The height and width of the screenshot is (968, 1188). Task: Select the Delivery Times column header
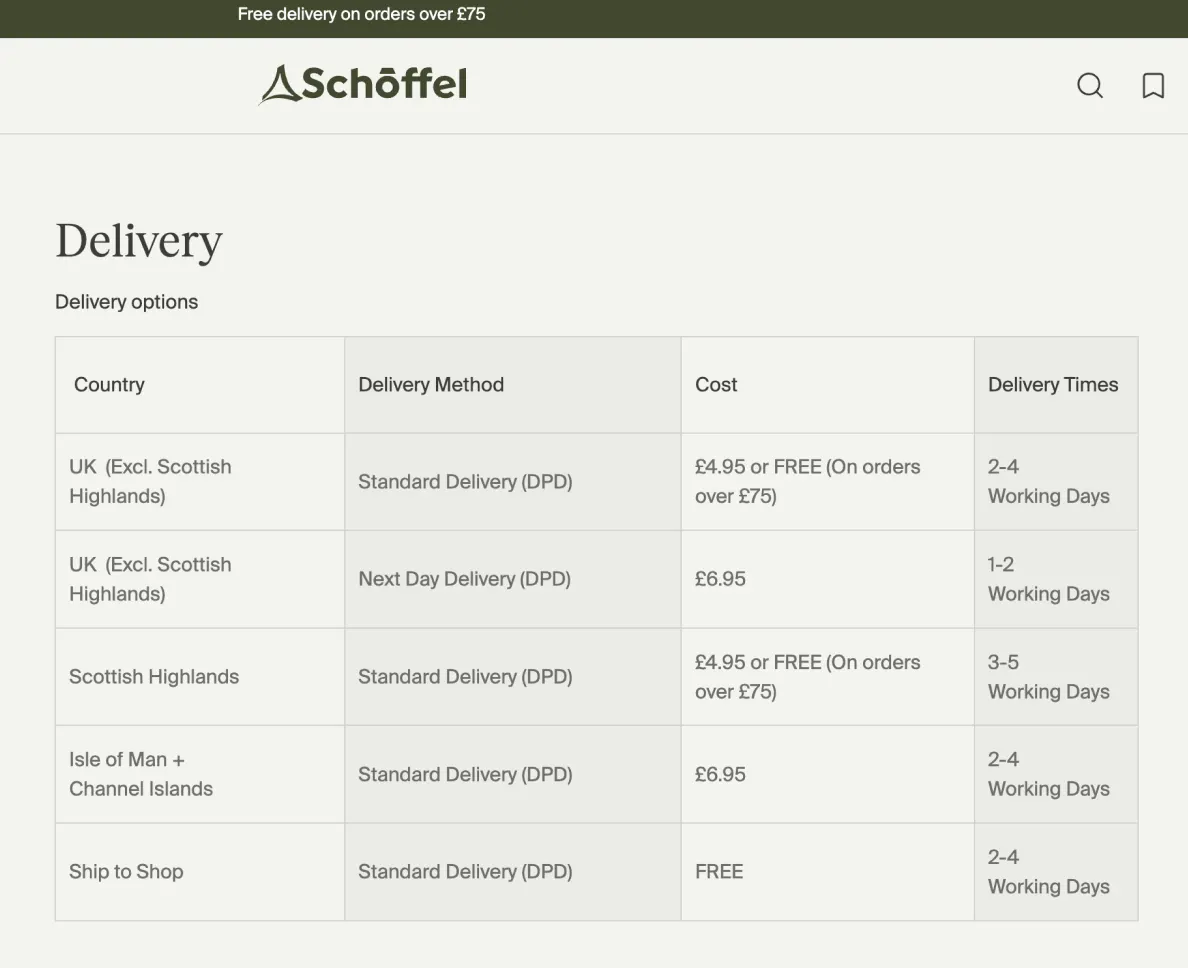click(x=1053, y=385)
